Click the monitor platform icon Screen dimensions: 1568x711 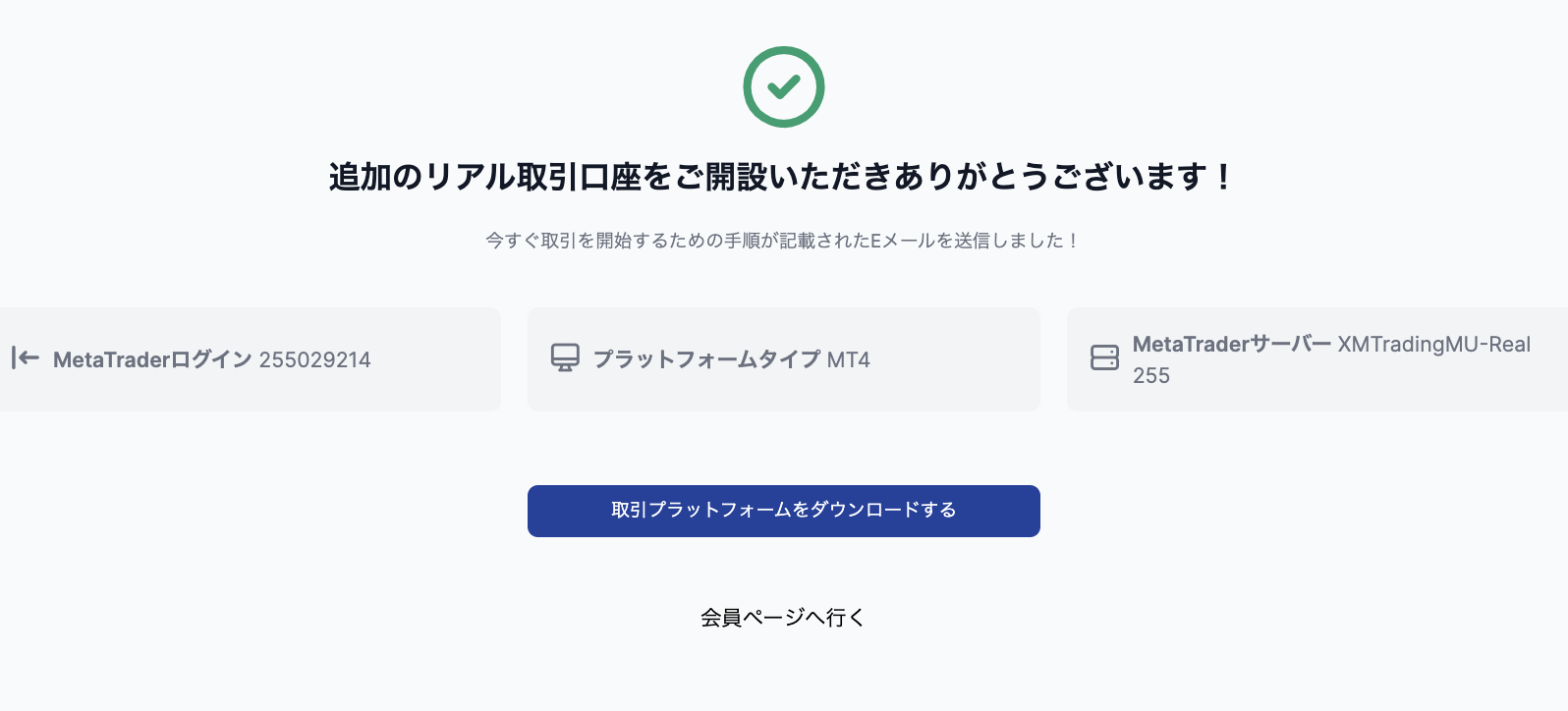click(x=565, y=358)
